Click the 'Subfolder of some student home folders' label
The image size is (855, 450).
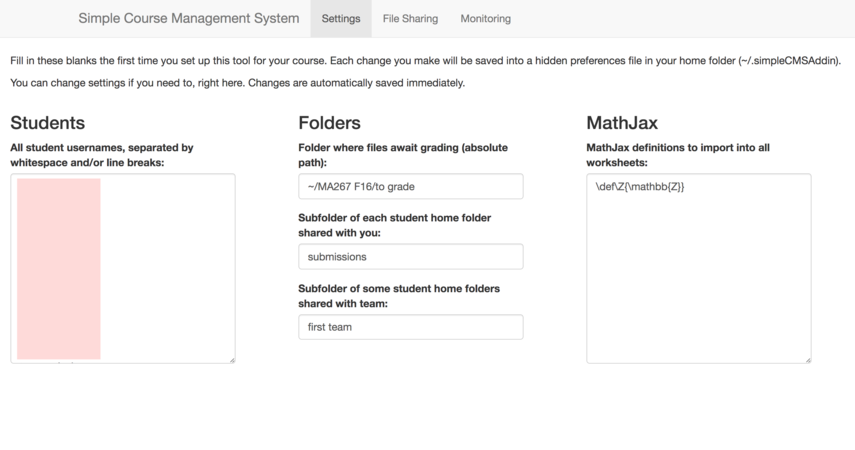[x=399, y=296]
